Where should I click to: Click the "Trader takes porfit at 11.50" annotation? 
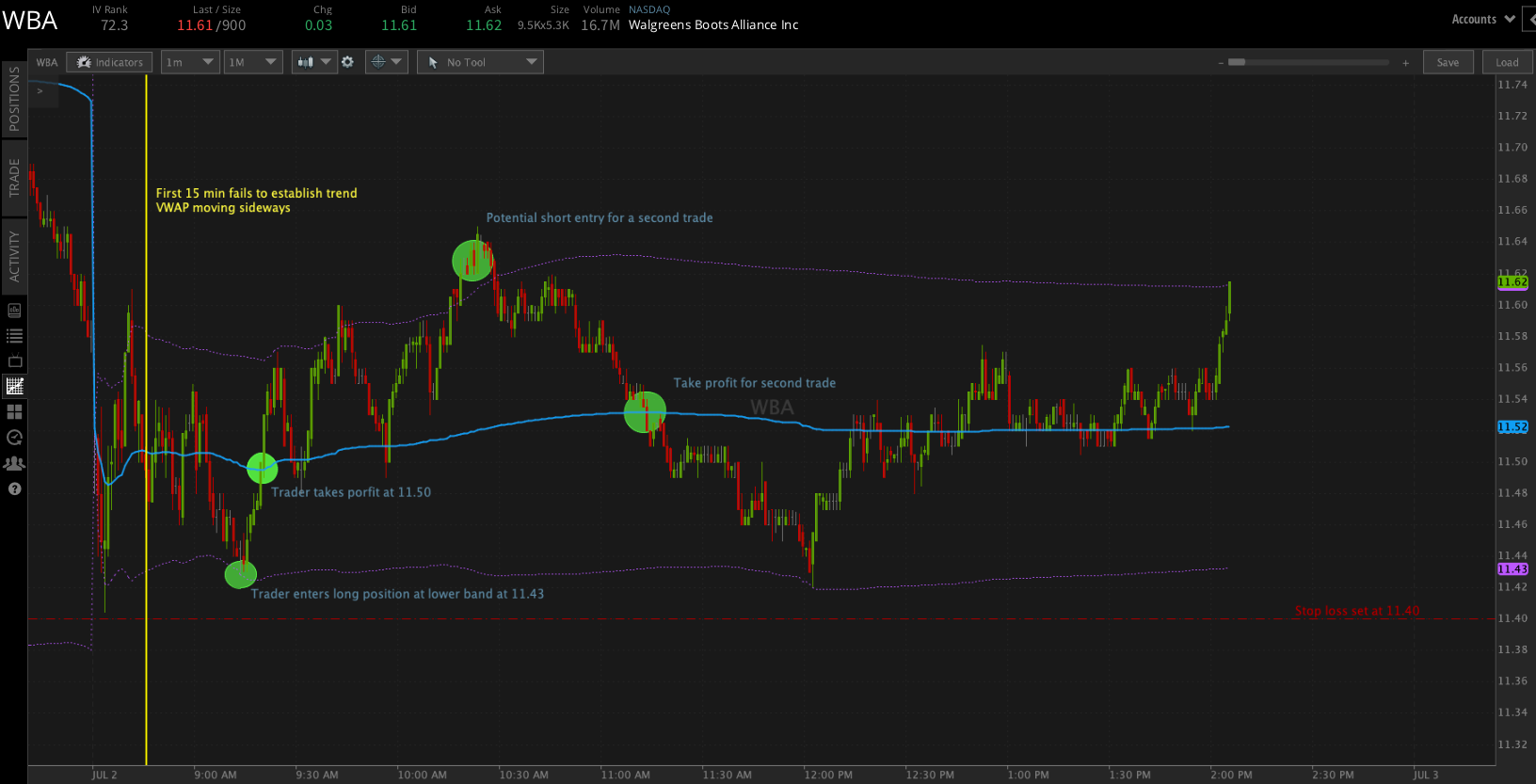(351, 492)
